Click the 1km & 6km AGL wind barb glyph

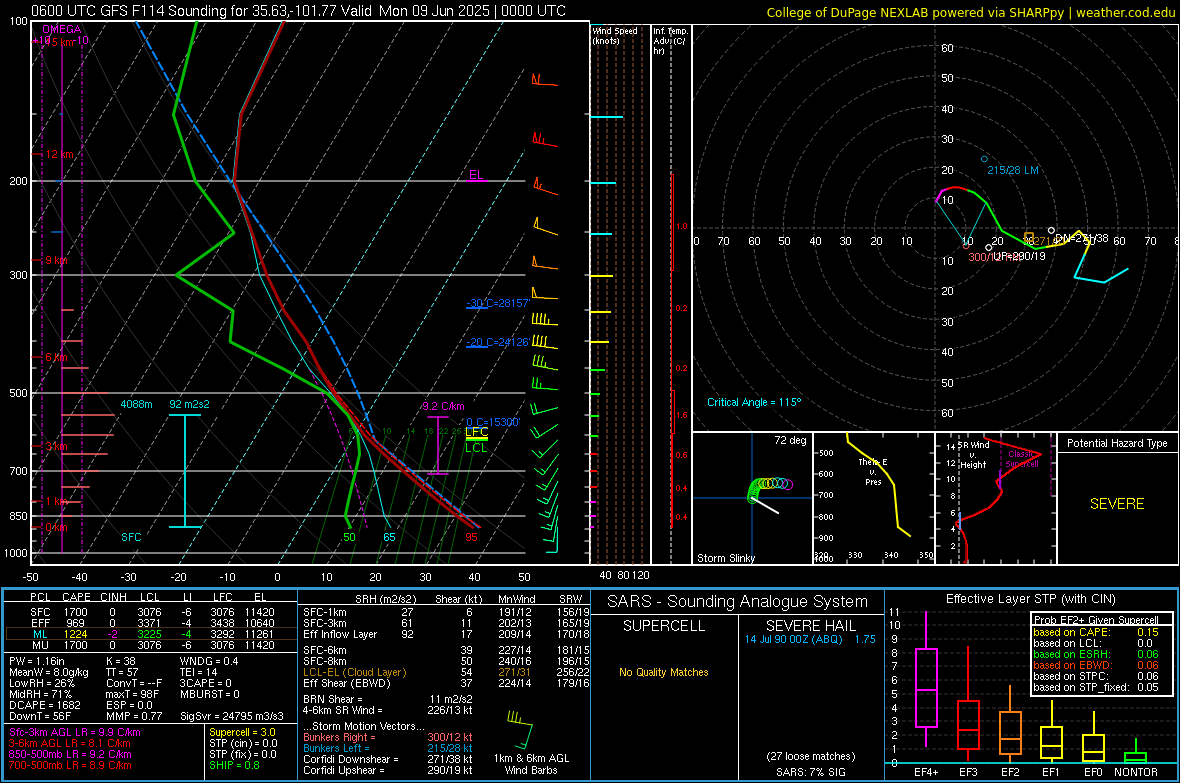pyautogui.click(x=521, y=730)
